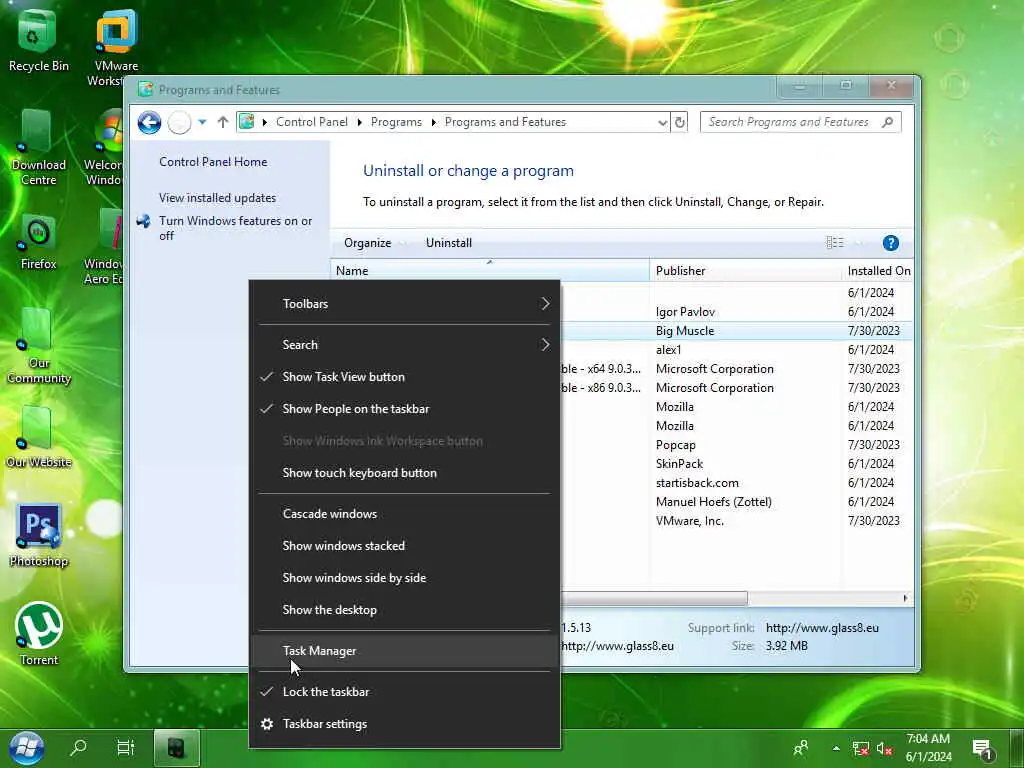Click the taskbar clock showing 7:04 AM
Screen dimensions: 1024x768
point(928,748)
